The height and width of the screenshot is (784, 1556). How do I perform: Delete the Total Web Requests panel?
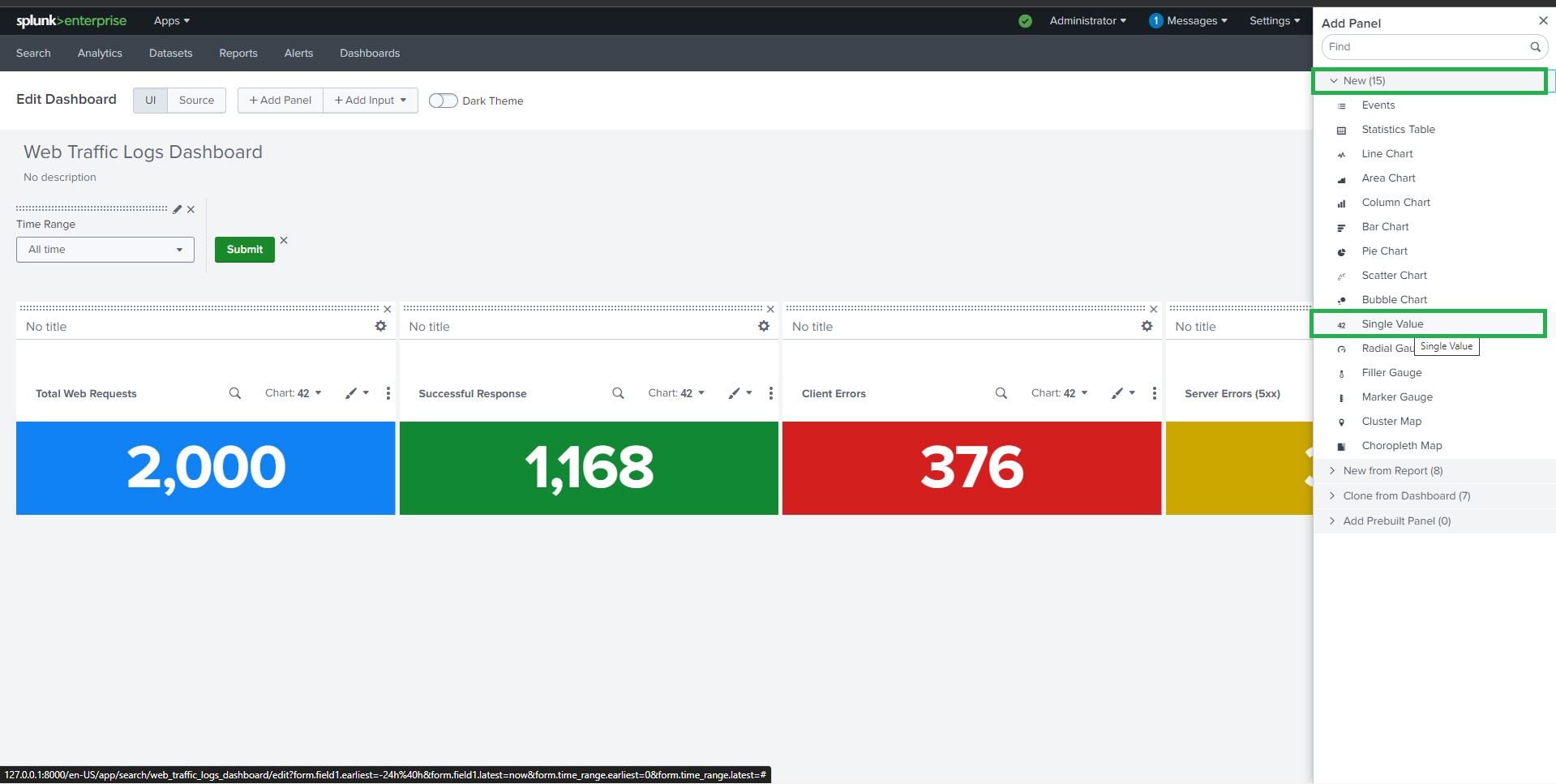388,309
